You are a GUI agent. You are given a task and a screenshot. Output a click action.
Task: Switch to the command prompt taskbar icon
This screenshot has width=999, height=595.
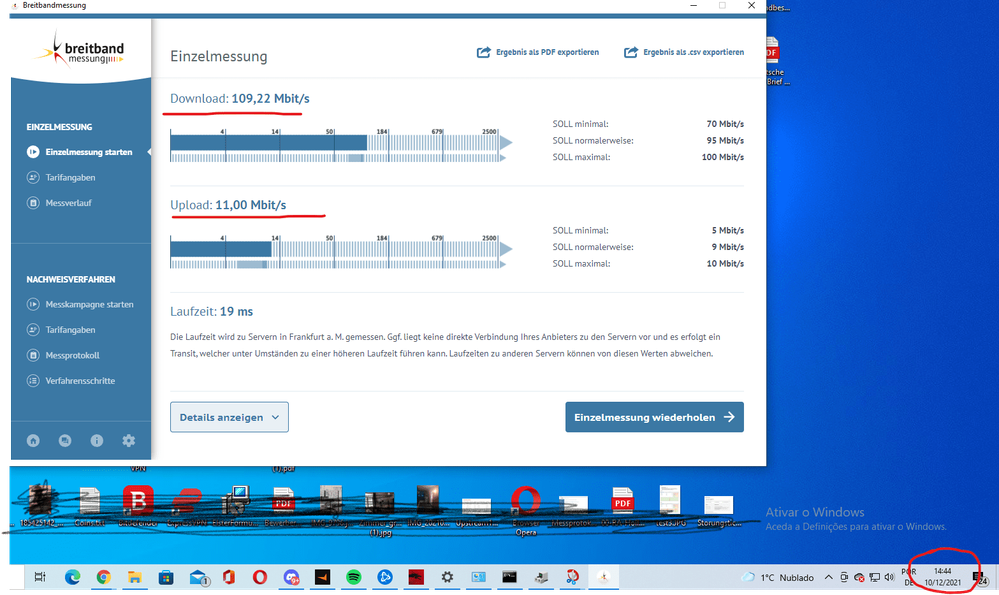509,577
